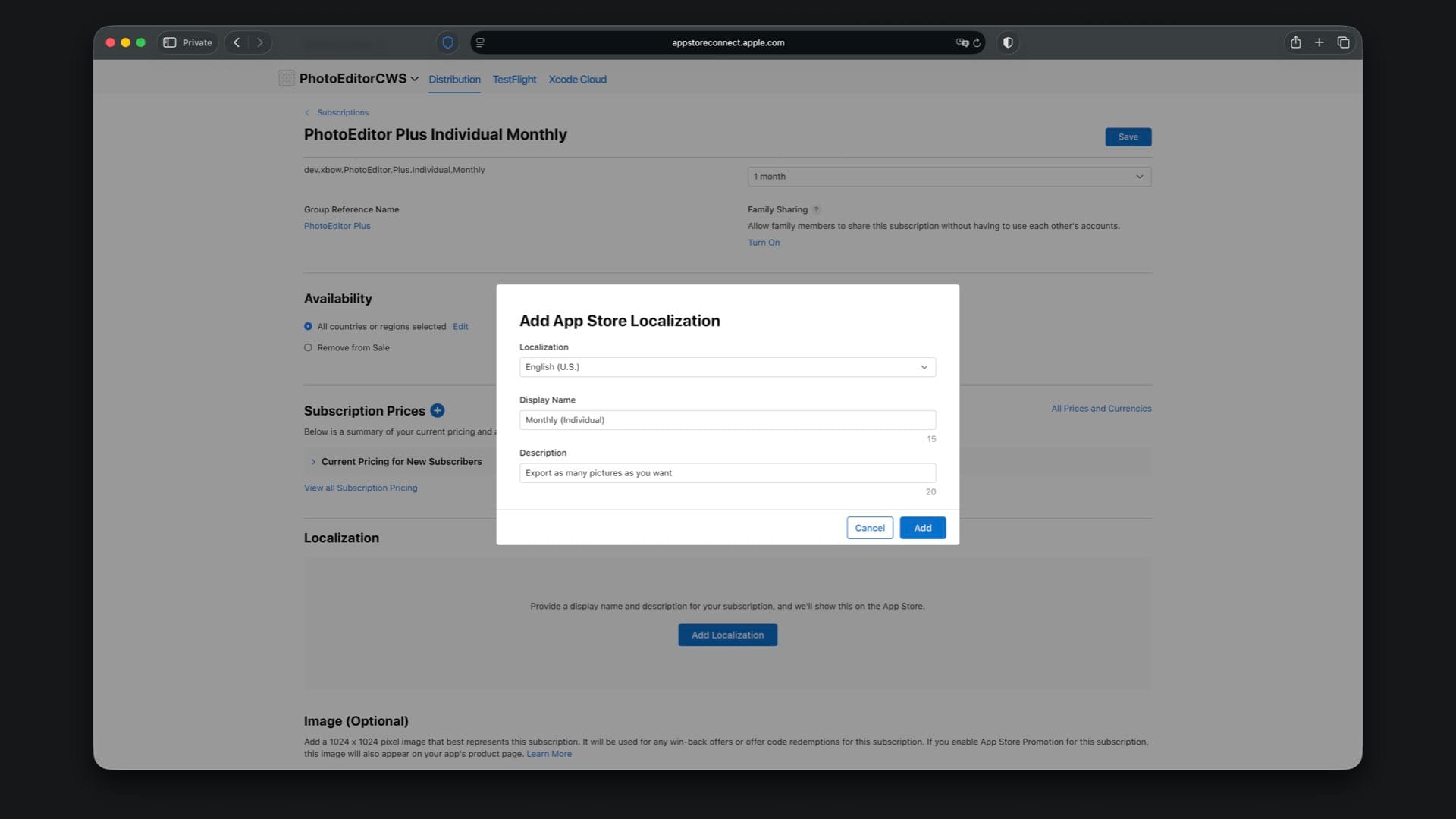1456x819 pixels.
Task: Switch to the TestFlight tab
Action: click(514, 79)
